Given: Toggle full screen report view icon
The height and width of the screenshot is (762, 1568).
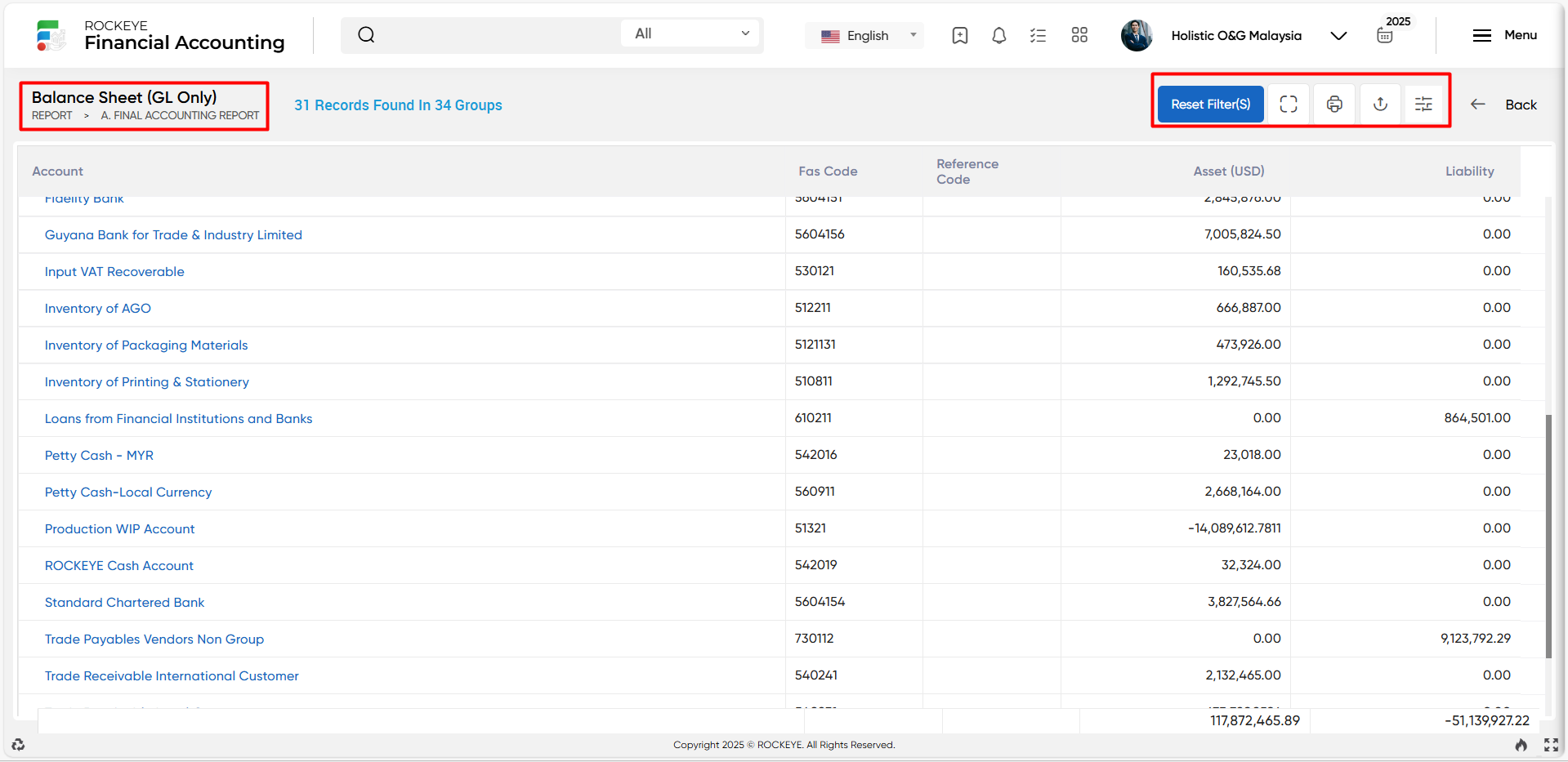Looking at the screenshot, I should [1289, 105].
